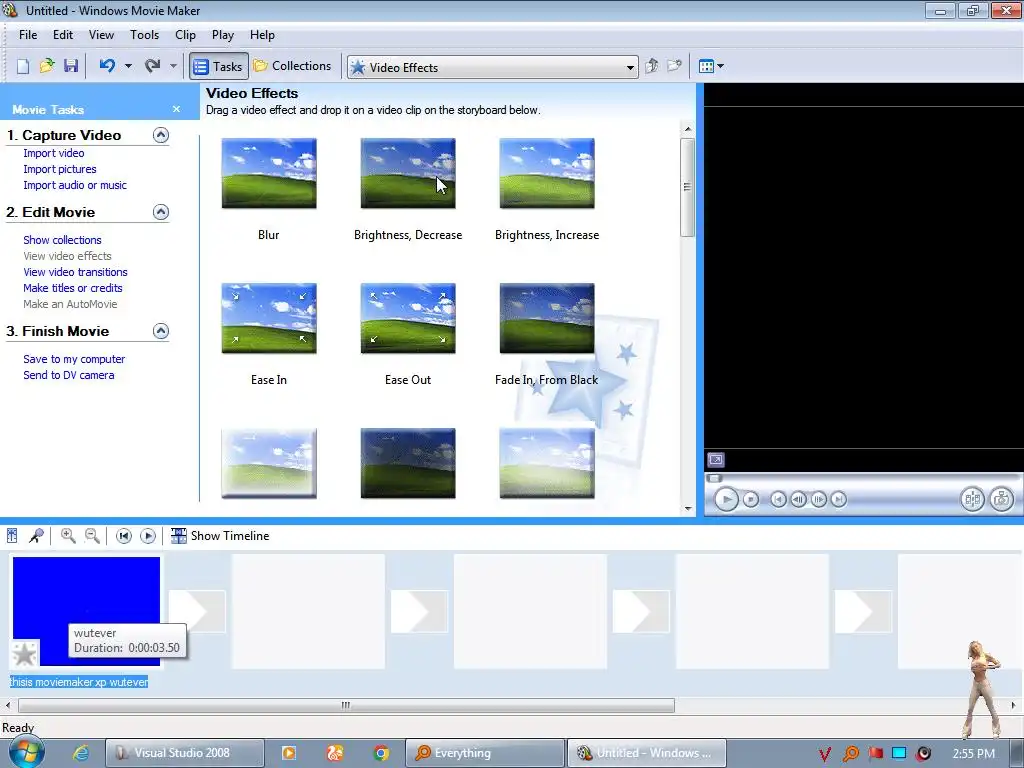Click the Rewind Storyboard icon
1024x768 pixels.
click(123, 536)
